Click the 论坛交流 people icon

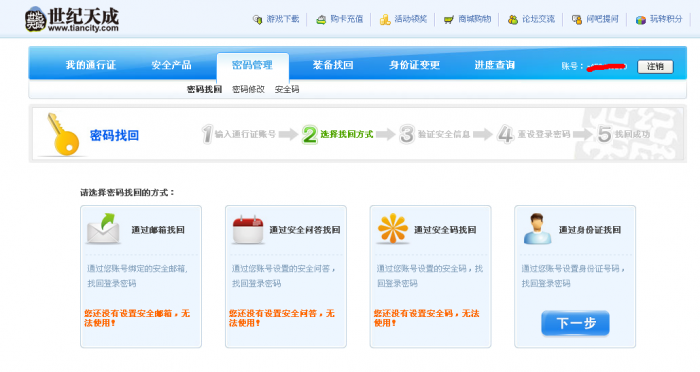(512, 20)
